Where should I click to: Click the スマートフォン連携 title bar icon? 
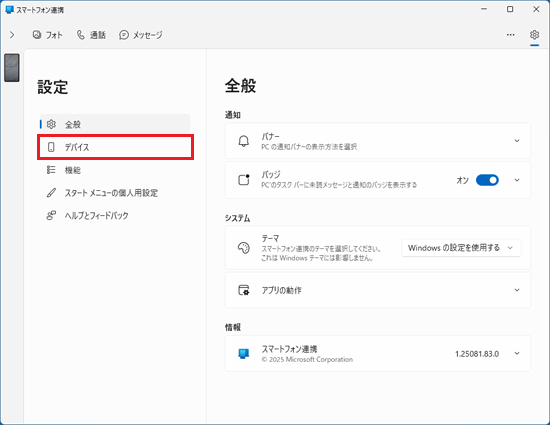tap(9, 10)
